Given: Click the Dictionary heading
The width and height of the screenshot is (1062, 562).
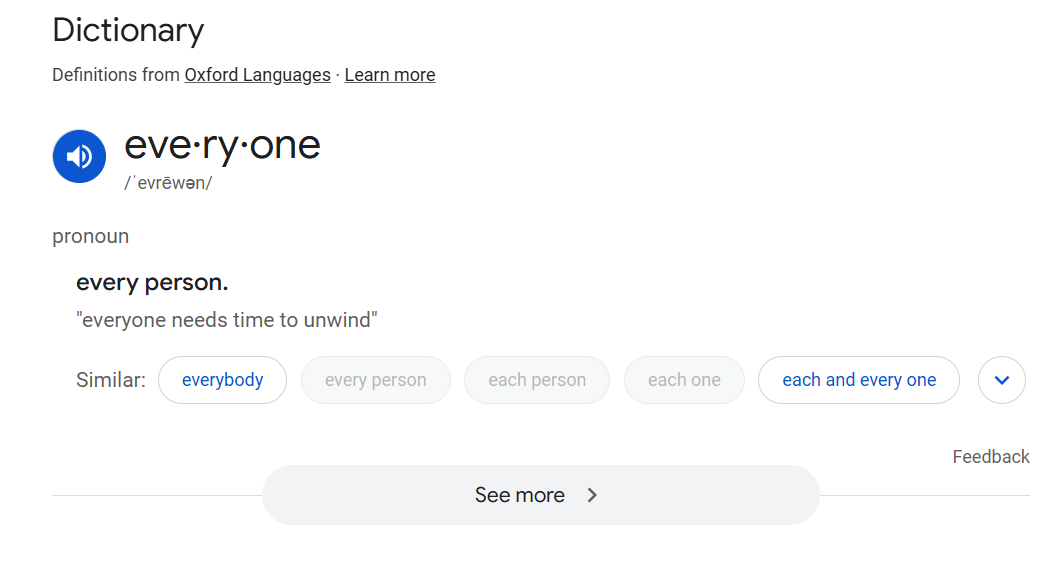Looking at the screenshot, I should pyautogui.click(x=128, y=30).
